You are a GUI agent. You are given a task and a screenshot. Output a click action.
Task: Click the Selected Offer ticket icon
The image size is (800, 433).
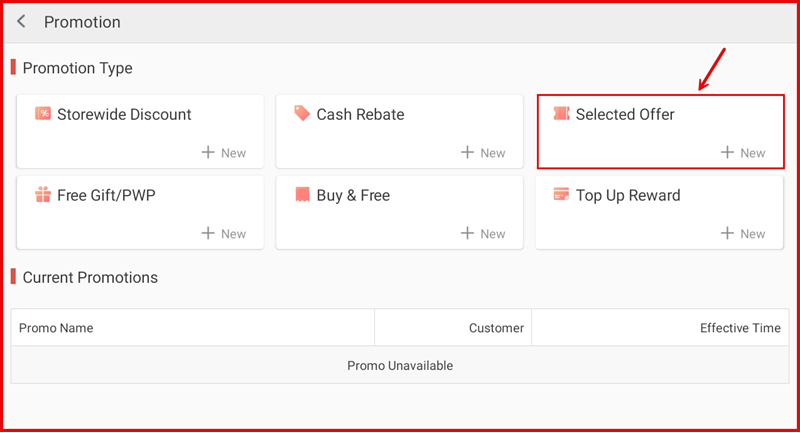[561, 114]
